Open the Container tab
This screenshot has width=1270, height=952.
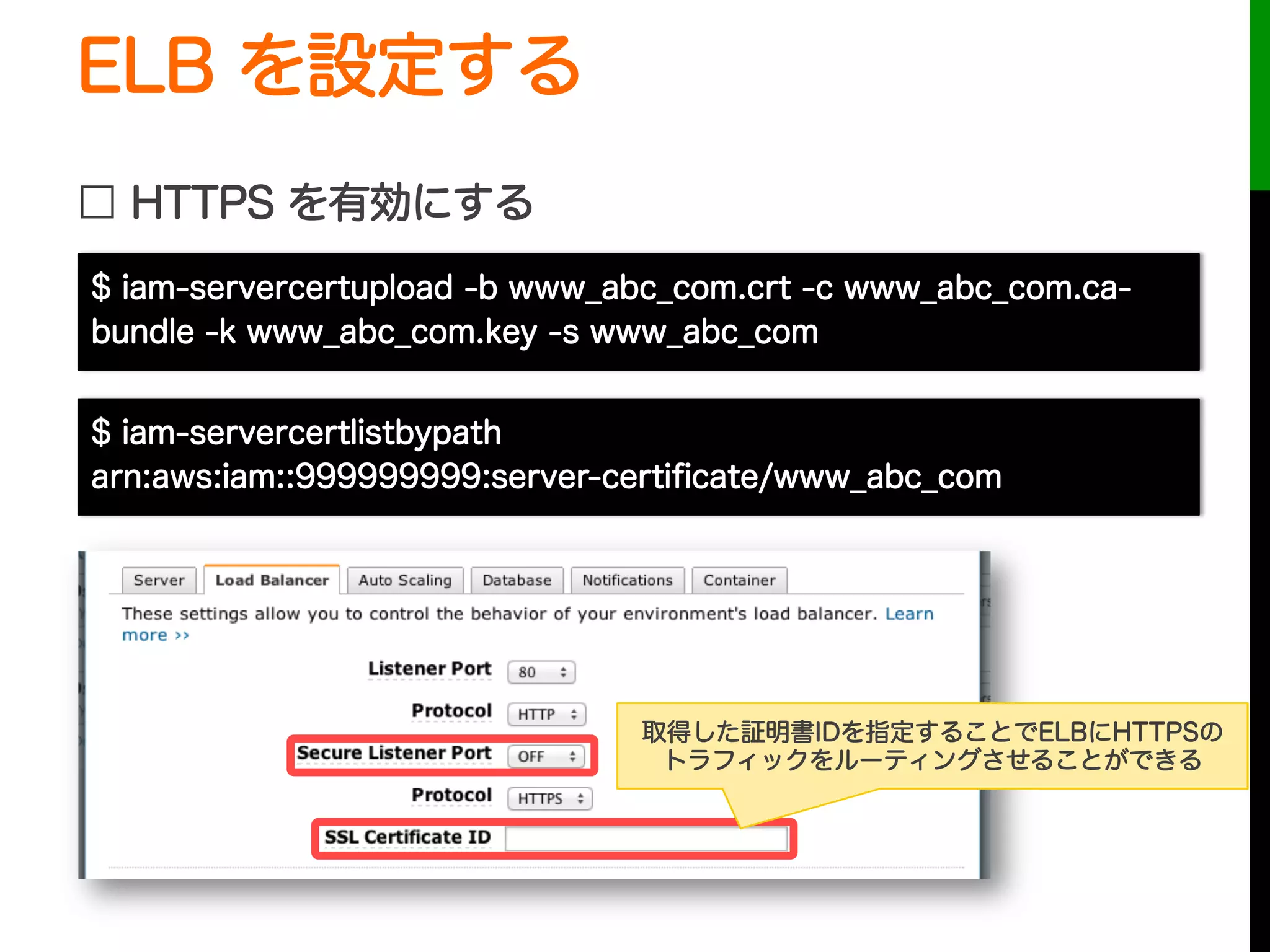(x=739, y=580)
